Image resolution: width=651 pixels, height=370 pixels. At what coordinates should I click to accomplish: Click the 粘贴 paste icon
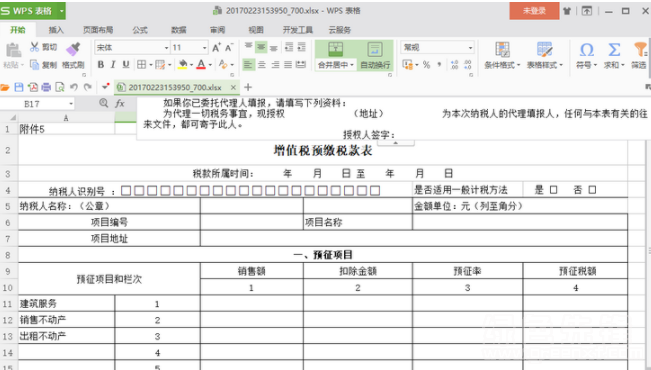pyautogui.click(x=13, y=51)
